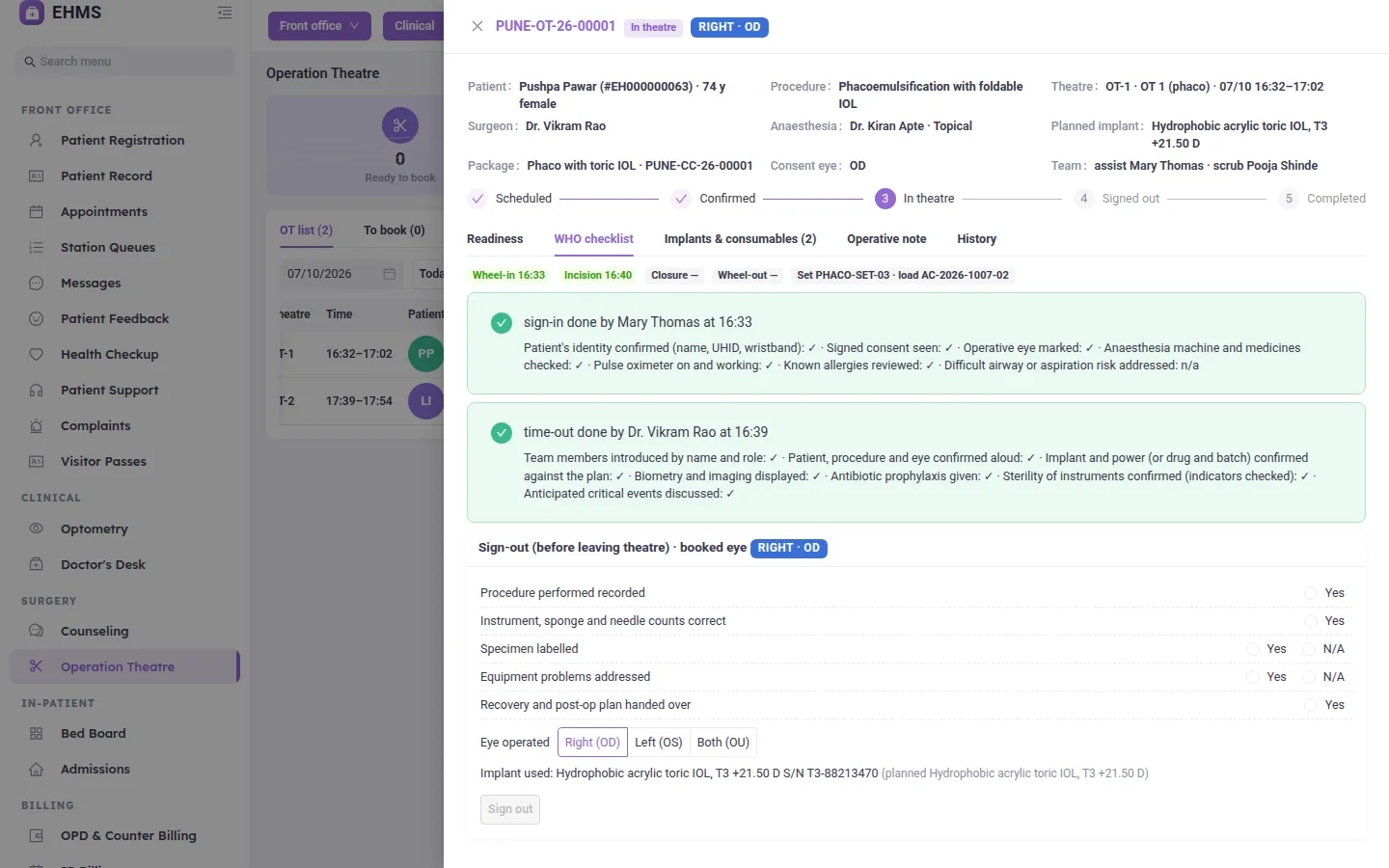Open Counseling in sidebar
The height and width of the screenshot is (868, 1389).
pos(95,631)
